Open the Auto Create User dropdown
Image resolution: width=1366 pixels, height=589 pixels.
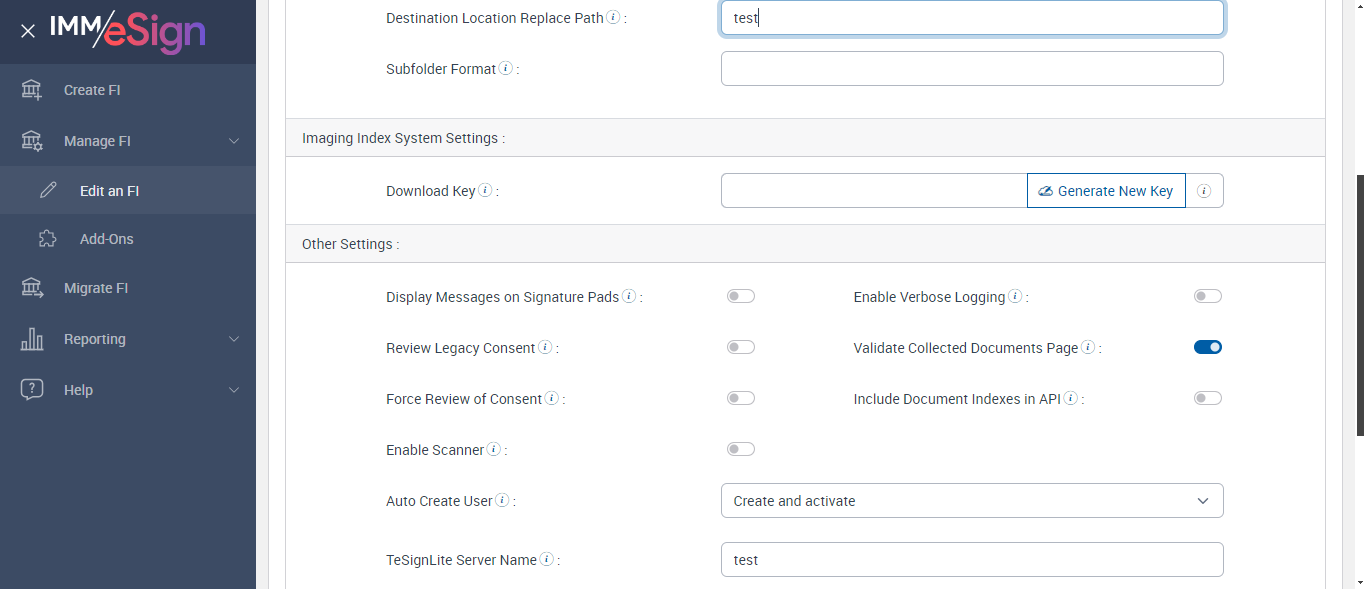972,501
